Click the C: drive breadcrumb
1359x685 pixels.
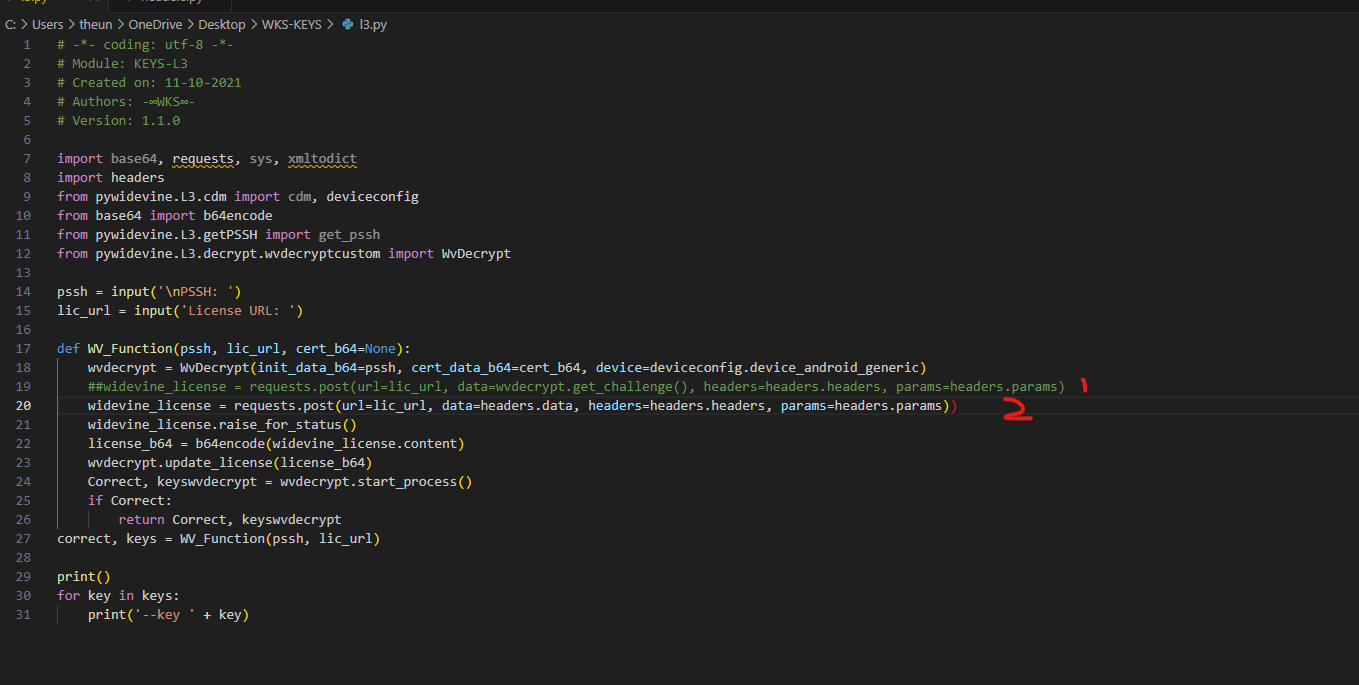coord(11,24)
